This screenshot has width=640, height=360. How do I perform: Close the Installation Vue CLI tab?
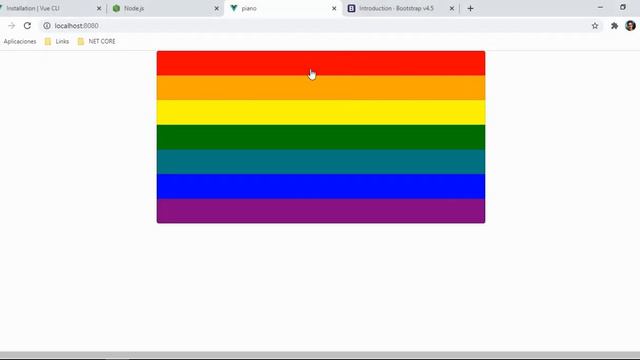(99, 8)
